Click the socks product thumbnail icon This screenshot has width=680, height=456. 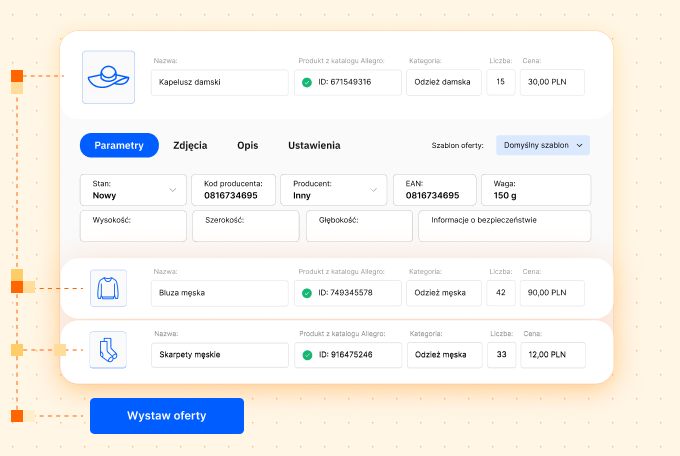tap(108, 350)
